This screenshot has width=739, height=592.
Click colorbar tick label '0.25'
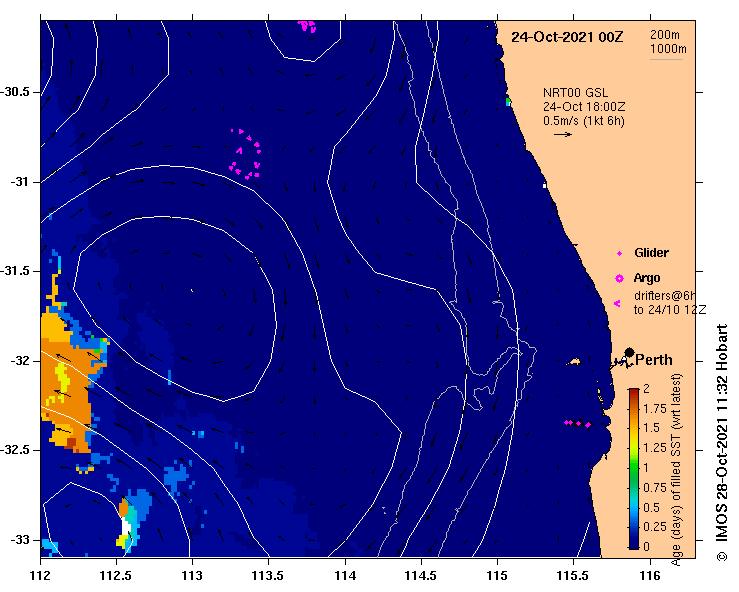point(655,527)
